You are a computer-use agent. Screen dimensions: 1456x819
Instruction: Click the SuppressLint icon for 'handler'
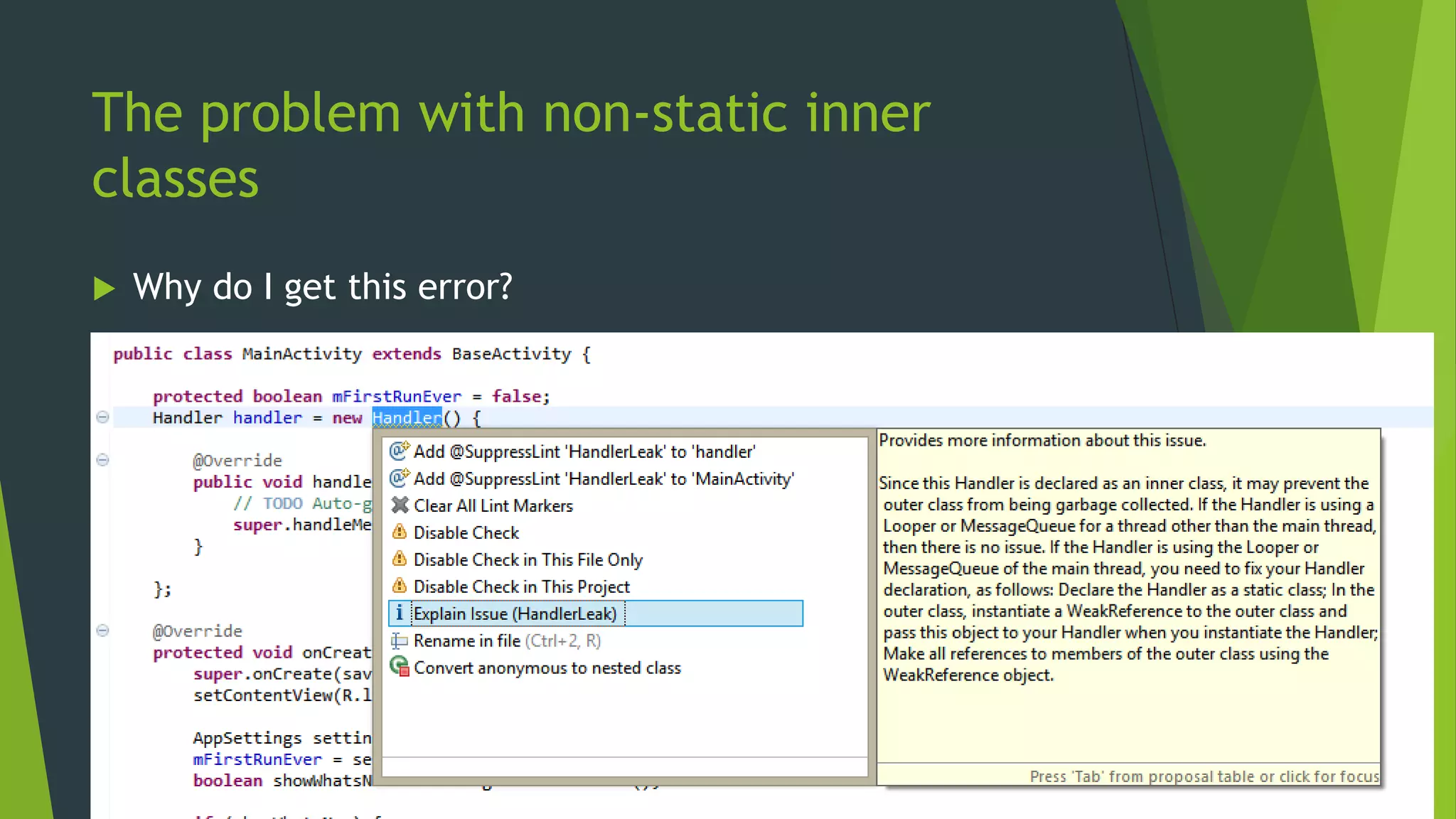click(x=400, y=451)
